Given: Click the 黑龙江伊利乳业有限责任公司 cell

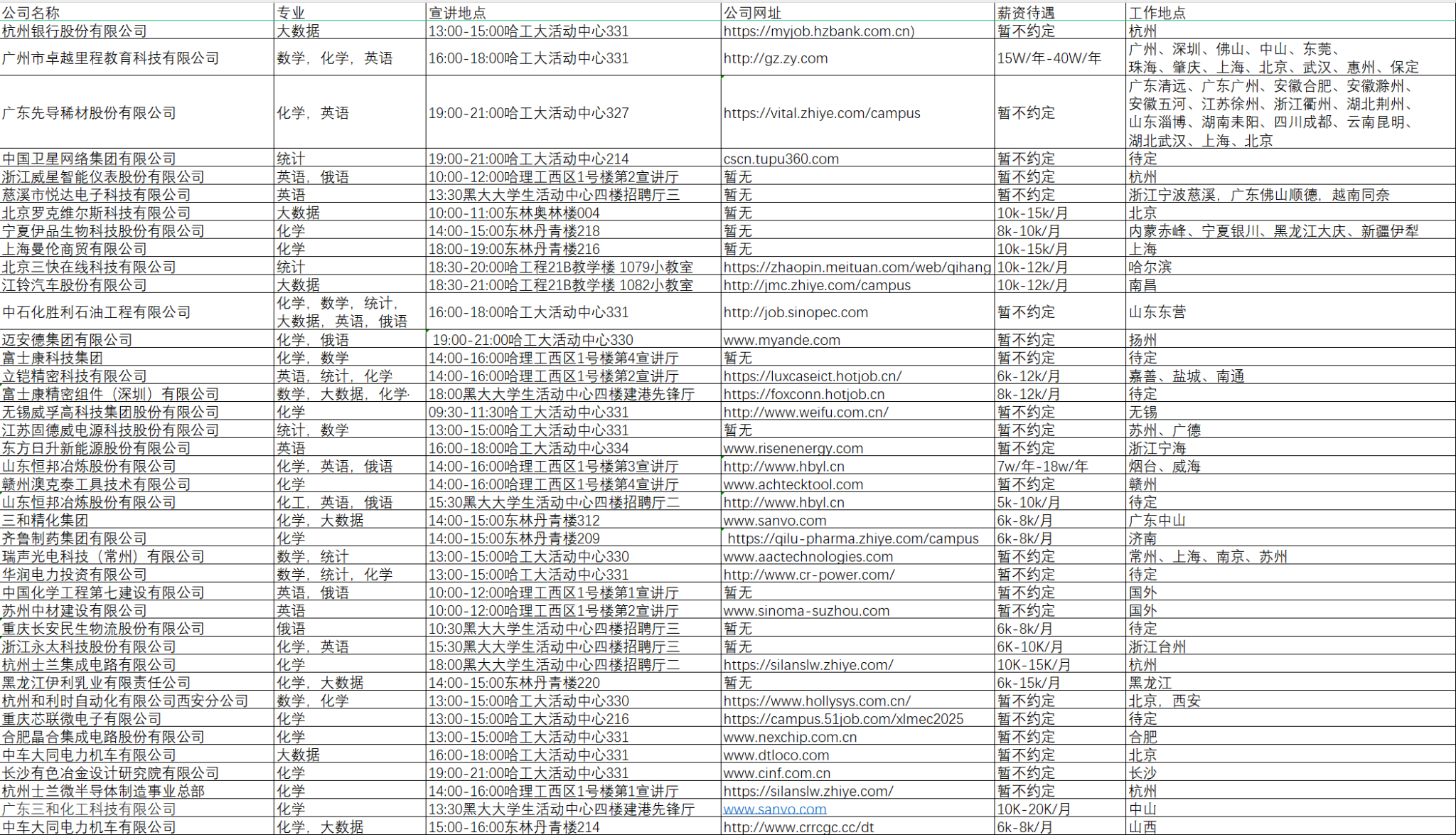Looking at the screenshot, I should (96, 683).
